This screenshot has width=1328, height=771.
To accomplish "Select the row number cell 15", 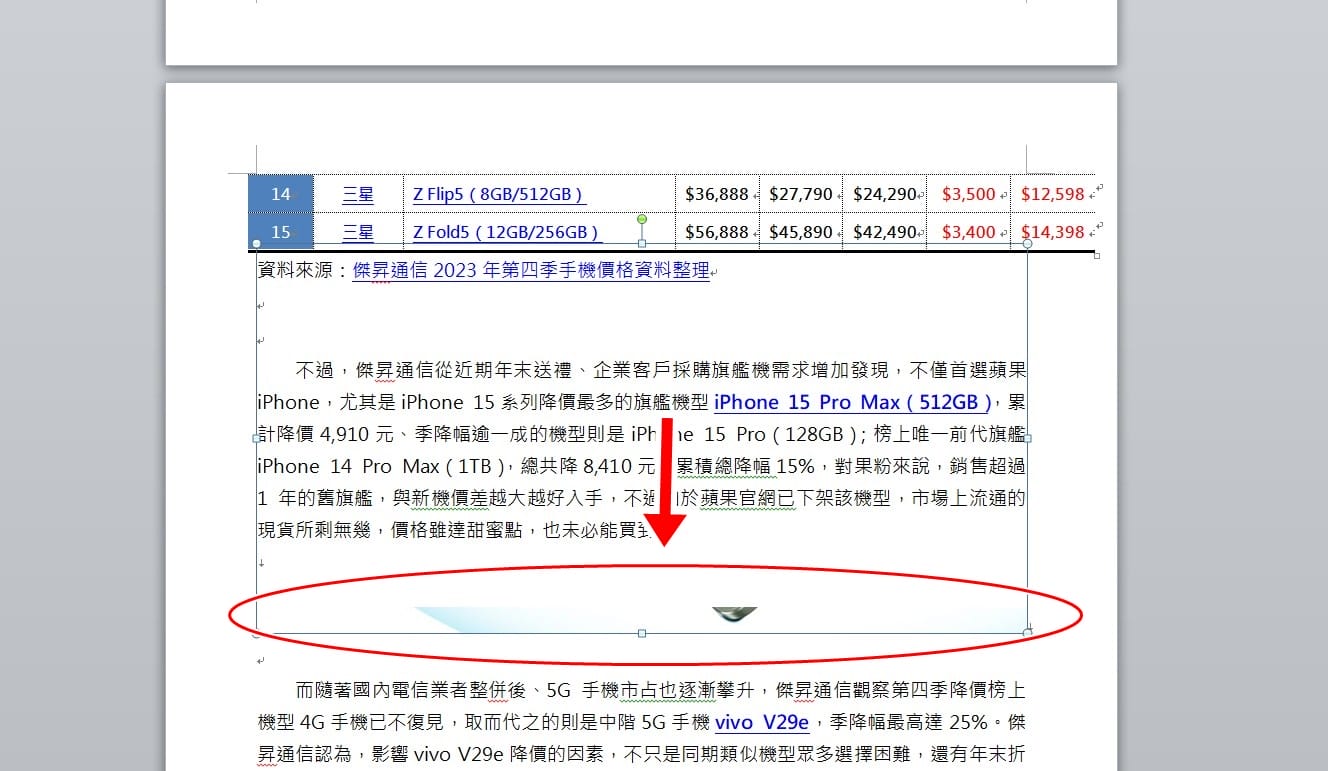I will (x=281, y=232).
